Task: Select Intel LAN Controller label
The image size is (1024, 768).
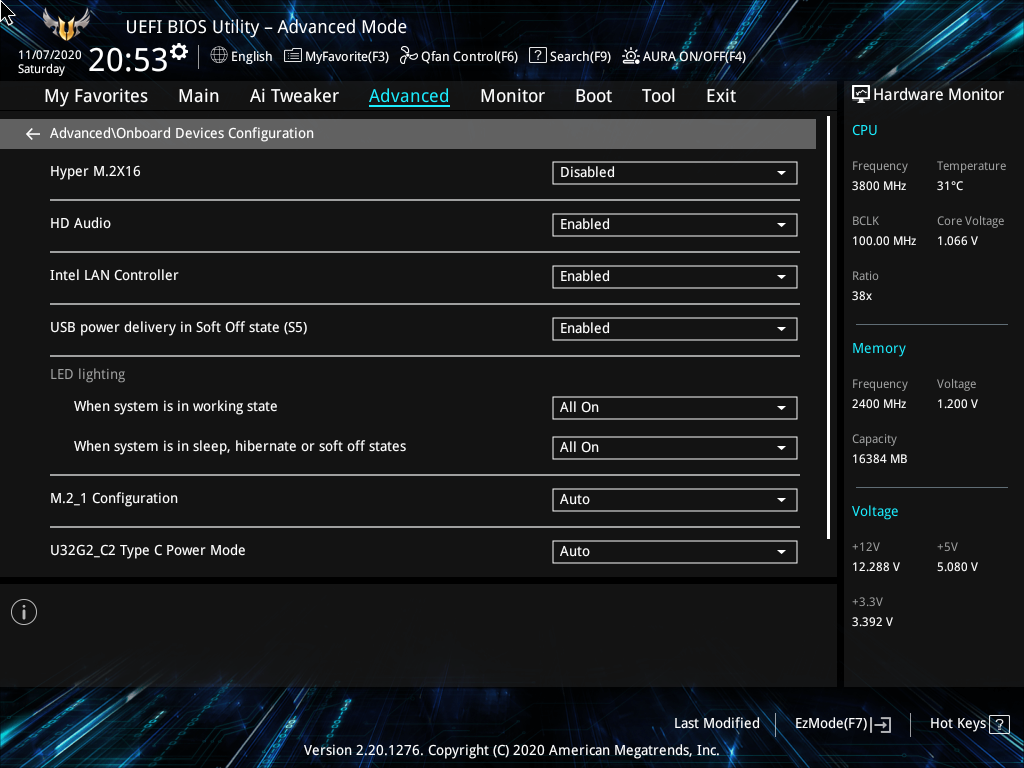Action: coord(114,276)
